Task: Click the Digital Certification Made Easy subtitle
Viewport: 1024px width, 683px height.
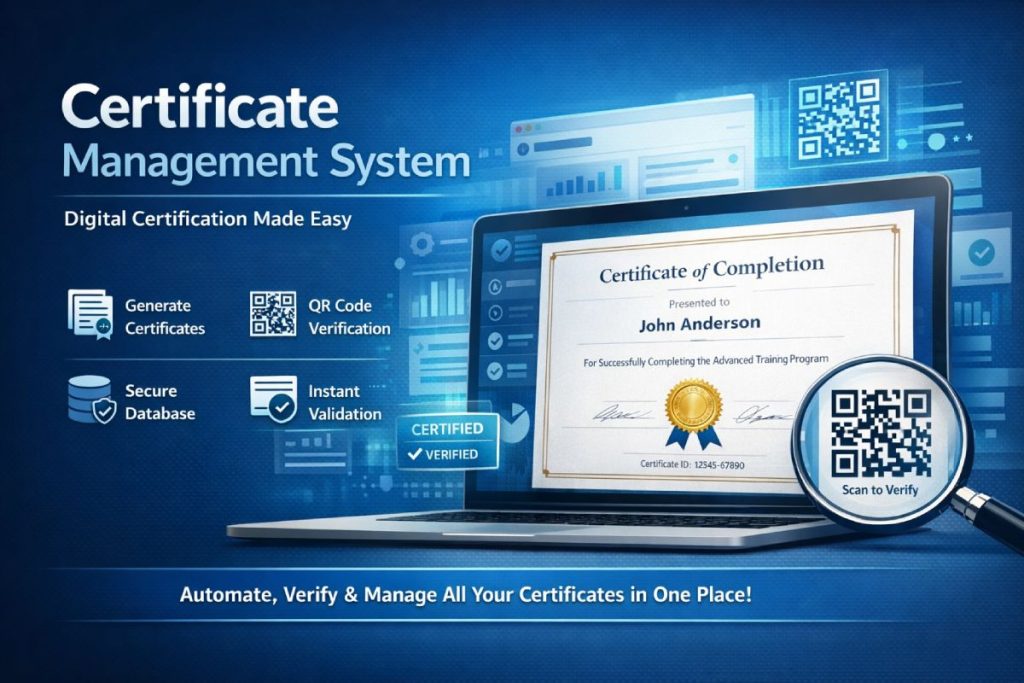Action: [x=208, y=218]
